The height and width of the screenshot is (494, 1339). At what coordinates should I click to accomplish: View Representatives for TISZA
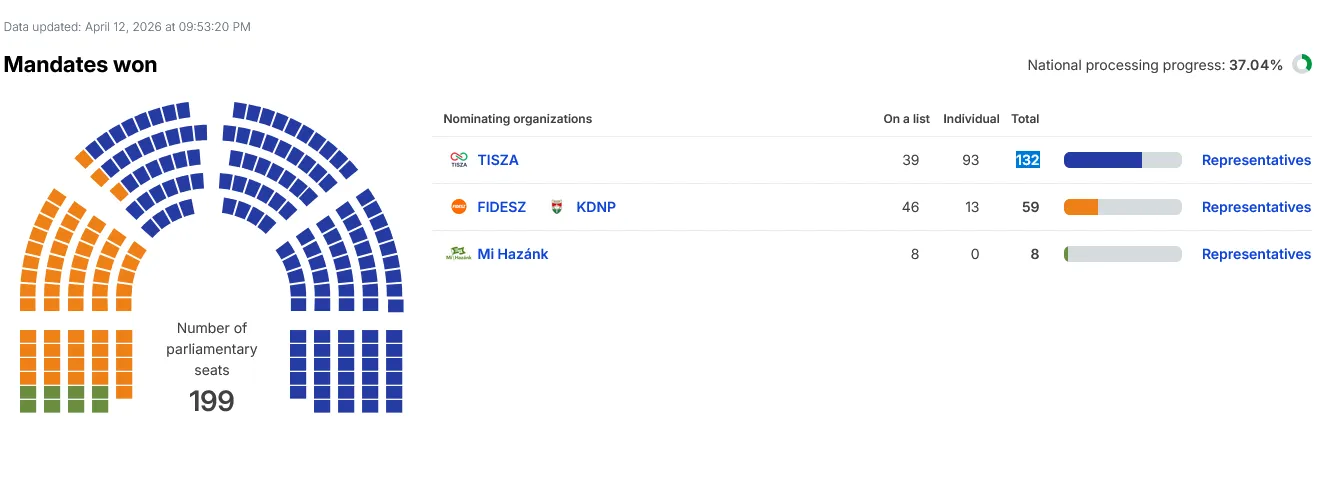[1256, 160]
